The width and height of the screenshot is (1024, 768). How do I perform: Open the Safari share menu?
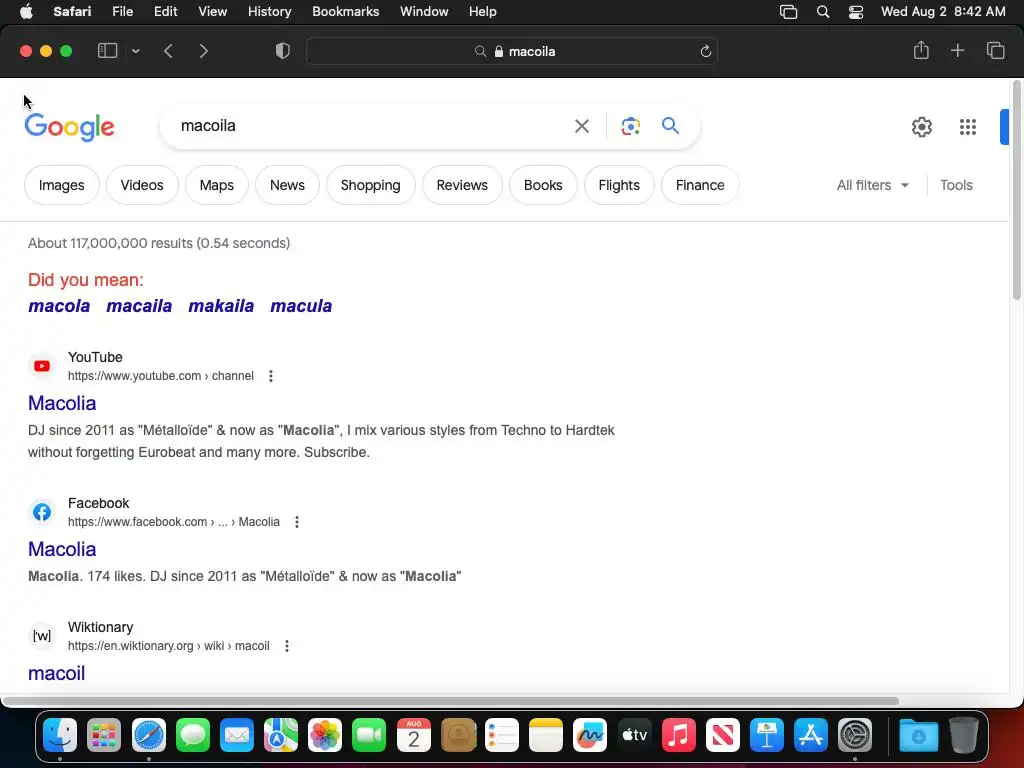pyautogui.click(x=921, y=50)
